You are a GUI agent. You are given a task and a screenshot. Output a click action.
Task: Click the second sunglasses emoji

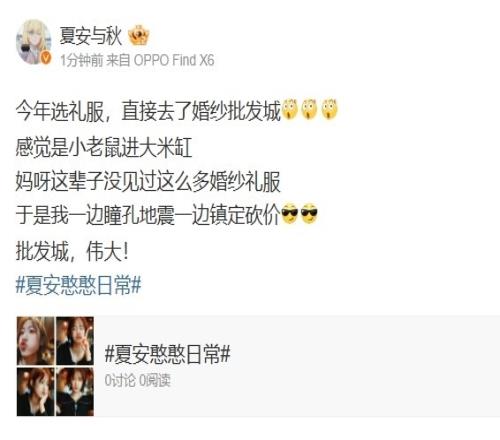coord(309,214)
